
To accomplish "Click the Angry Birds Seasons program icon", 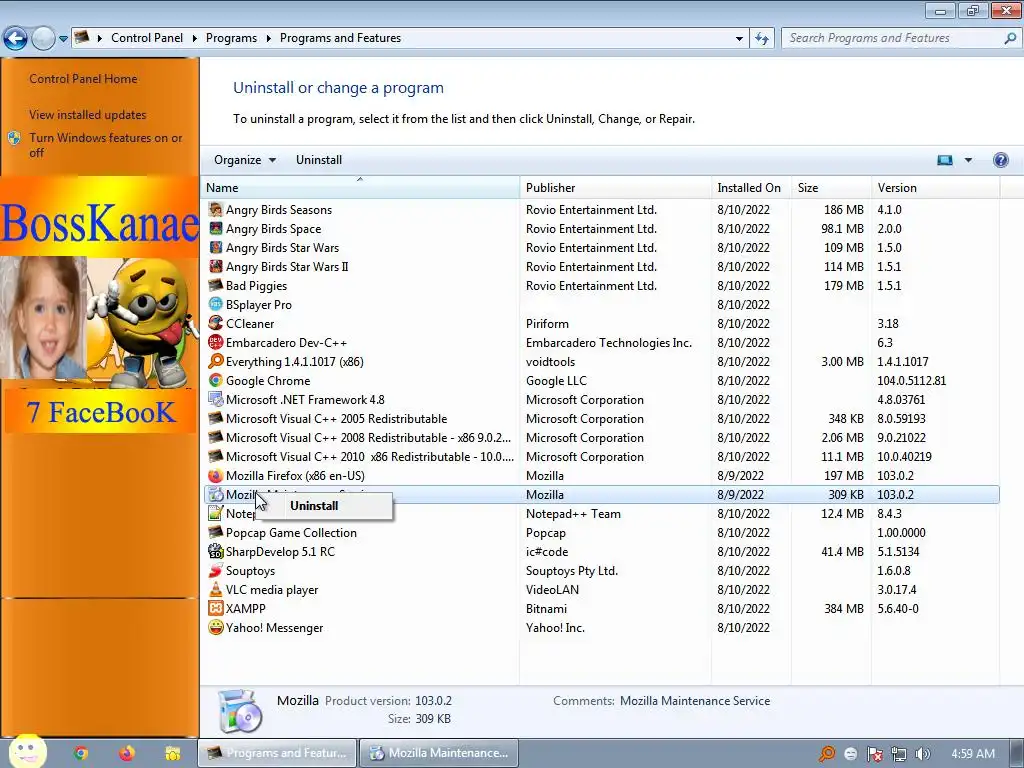I will [x=216, y=210].
